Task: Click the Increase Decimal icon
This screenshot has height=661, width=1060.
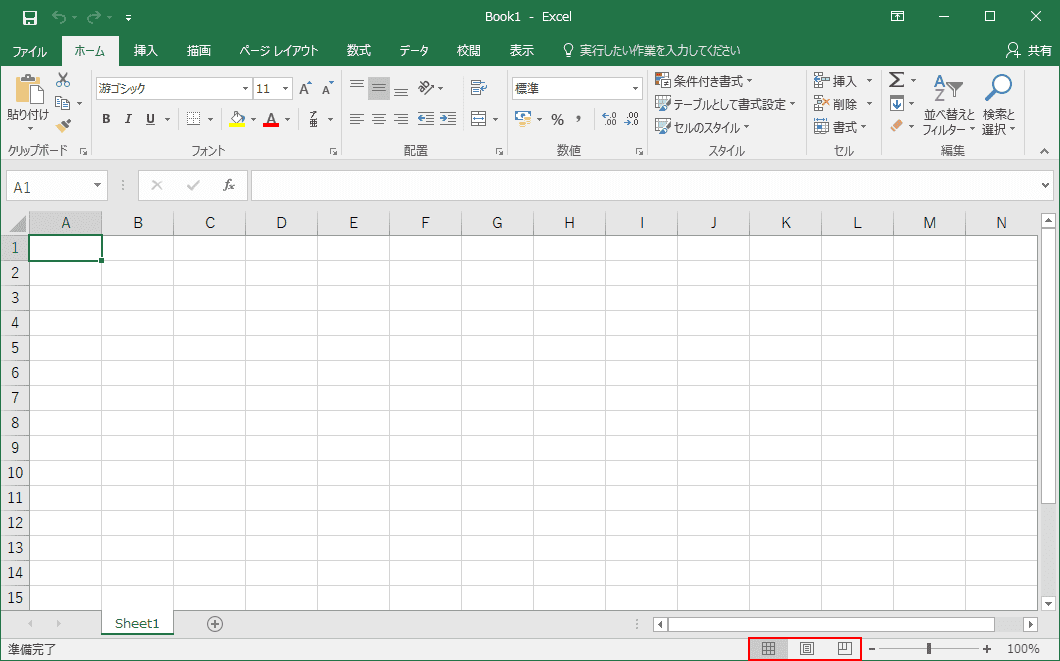Action: click(x=608, y=120)
